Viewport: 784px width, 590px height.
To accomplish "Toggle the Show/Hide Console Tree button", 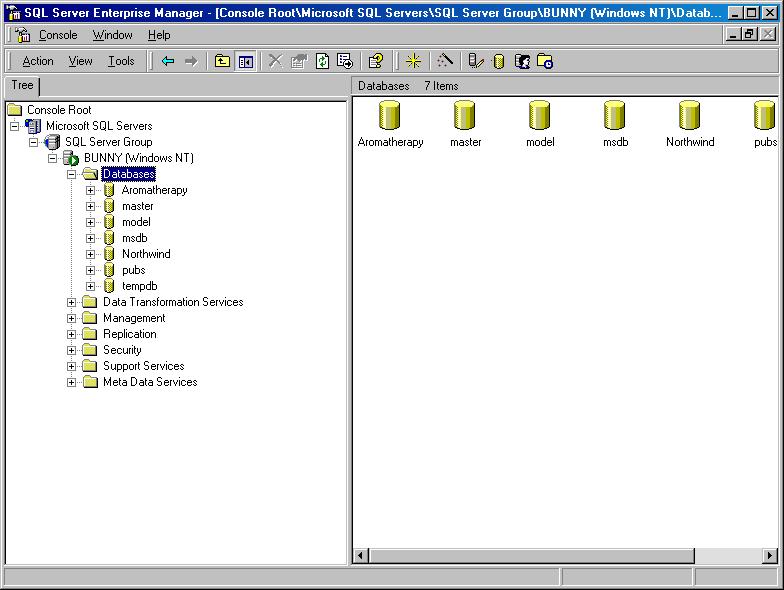I will coord(246,62).
